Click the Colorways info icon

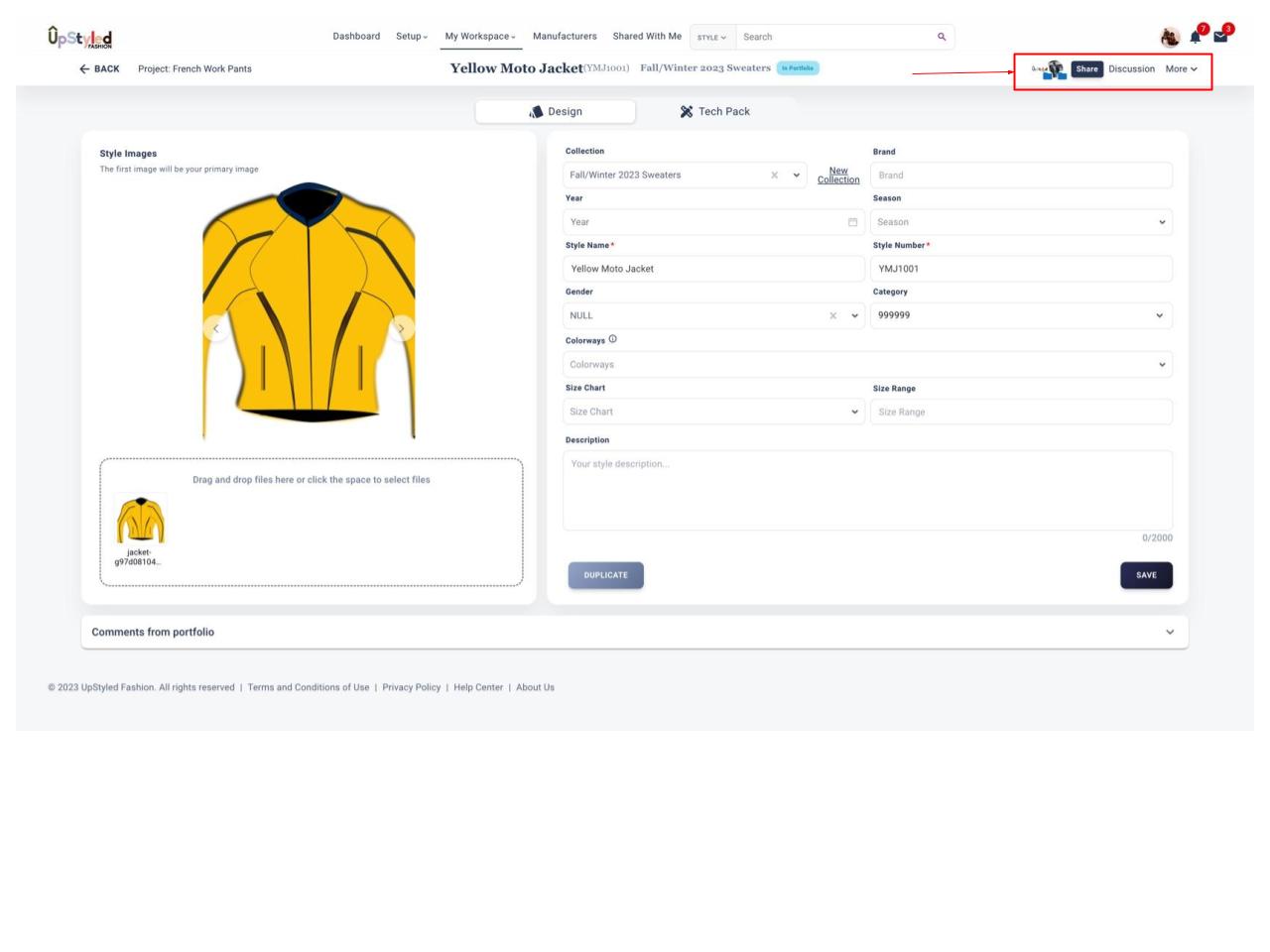pyautogui.click(x=612, y=339)
